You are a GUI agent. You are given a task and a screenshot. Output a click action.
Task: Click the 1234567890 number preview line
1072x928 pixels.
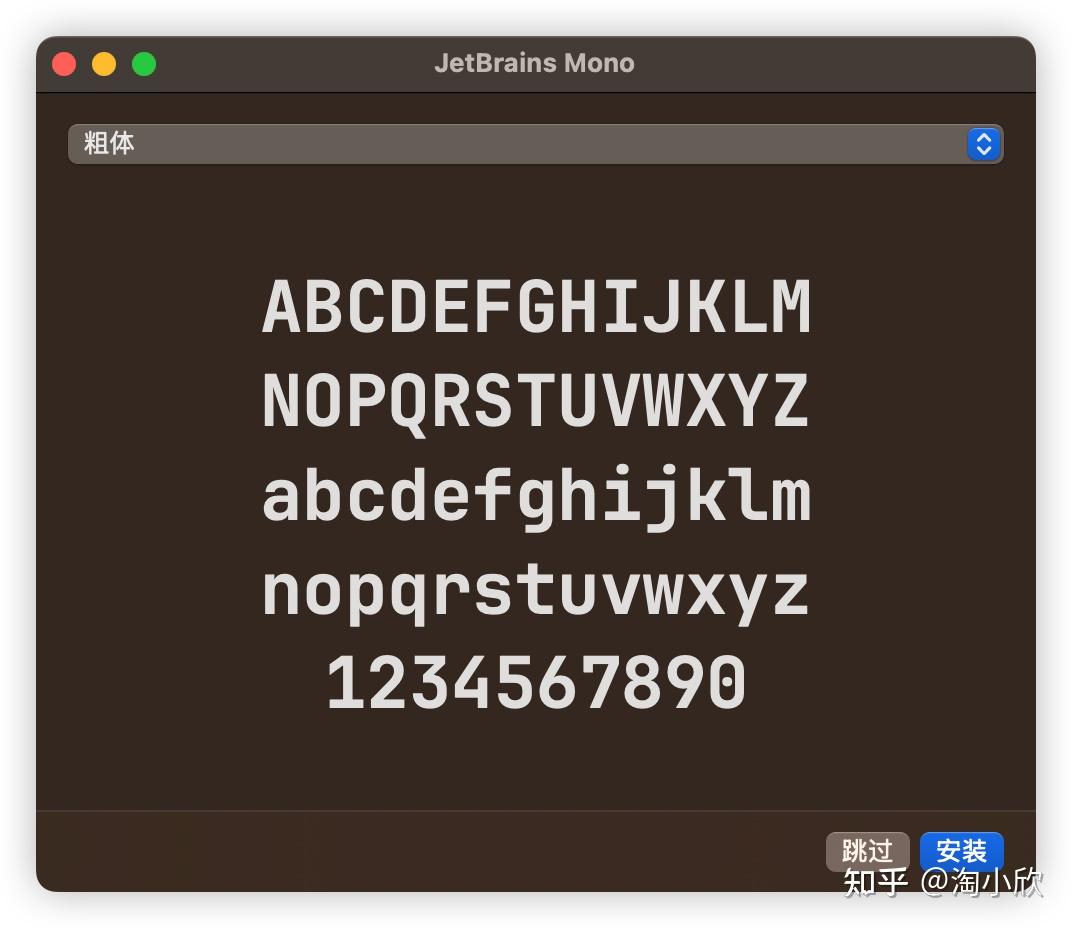coord(535,680)
